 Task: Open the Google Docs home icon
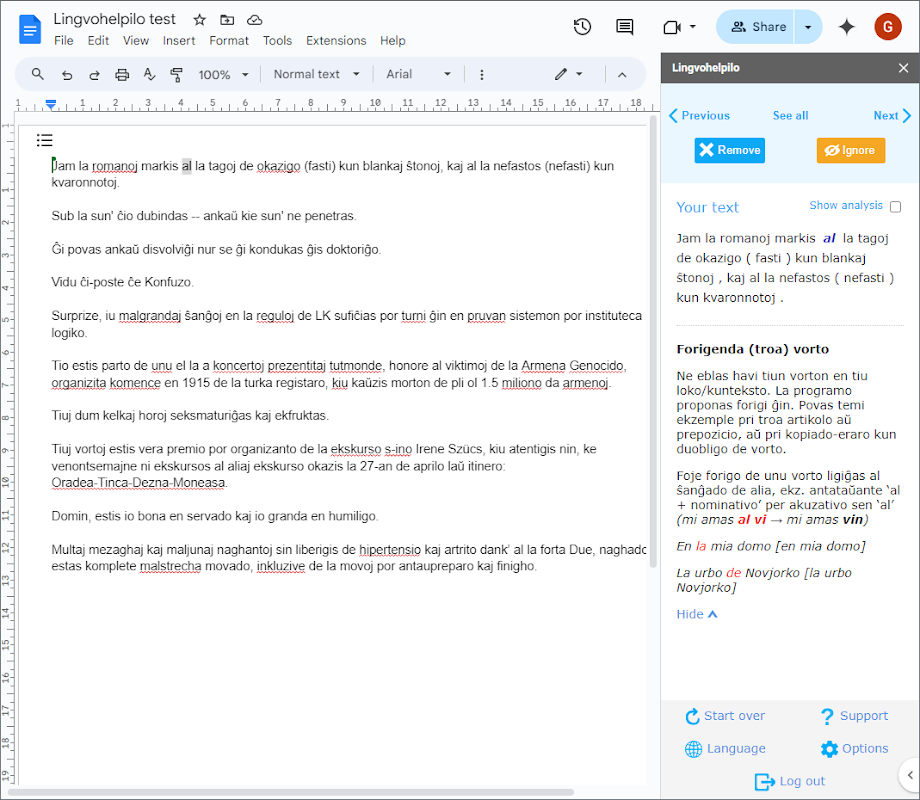(29, 29)
